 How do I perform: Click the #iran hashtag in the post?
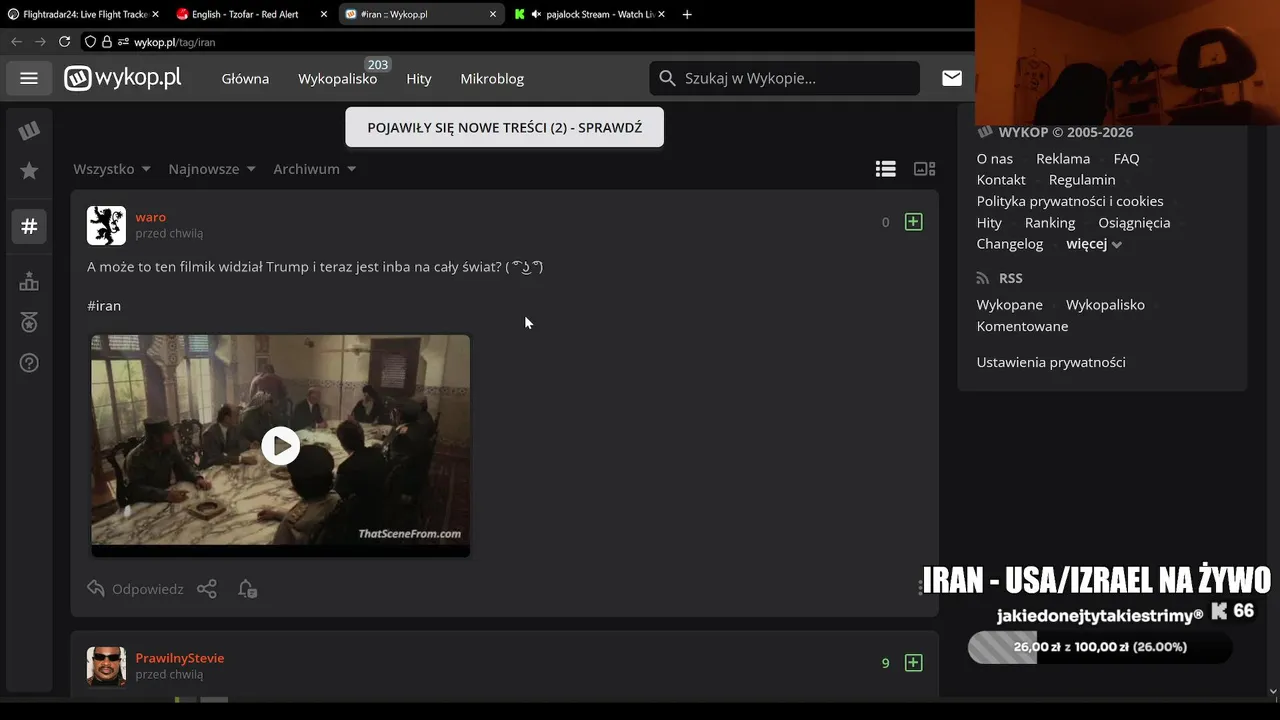point(104,305)
